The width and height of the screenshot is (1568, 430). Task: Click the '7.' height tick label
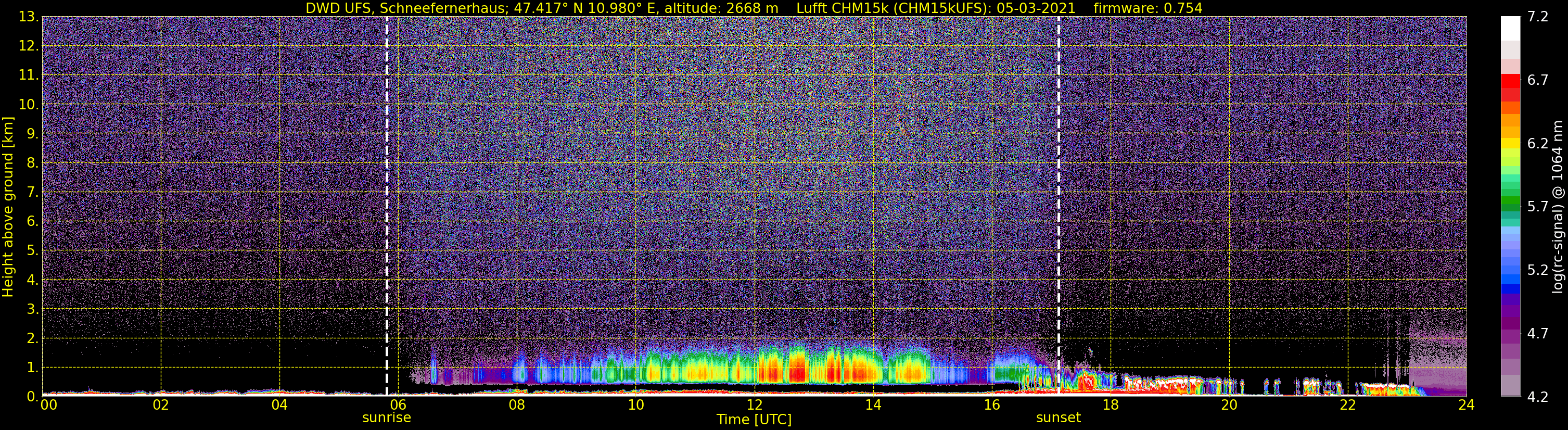coord(32,192)
